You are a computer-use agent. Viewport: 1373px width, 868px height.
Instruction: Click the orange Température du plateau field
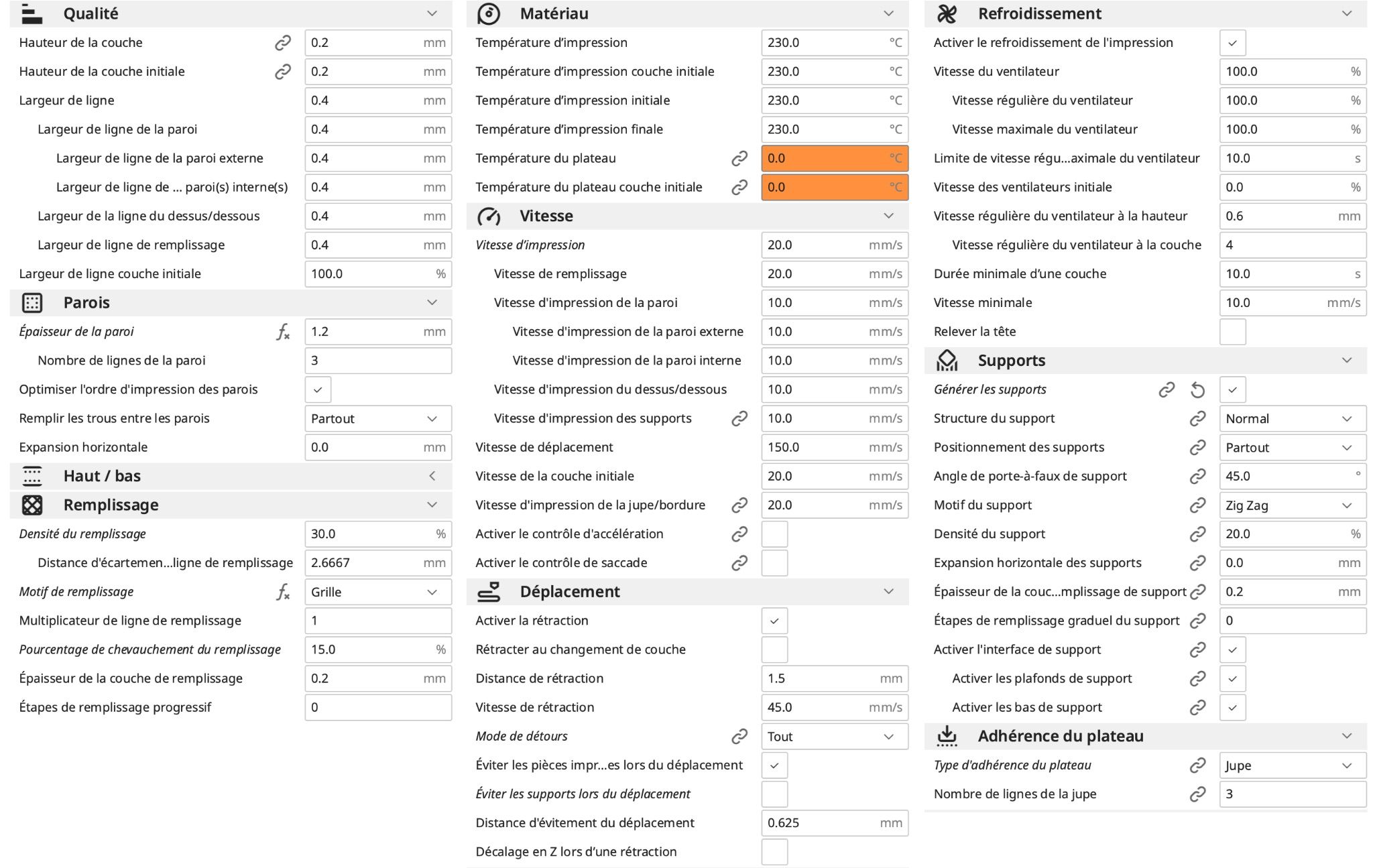[834, 159]
